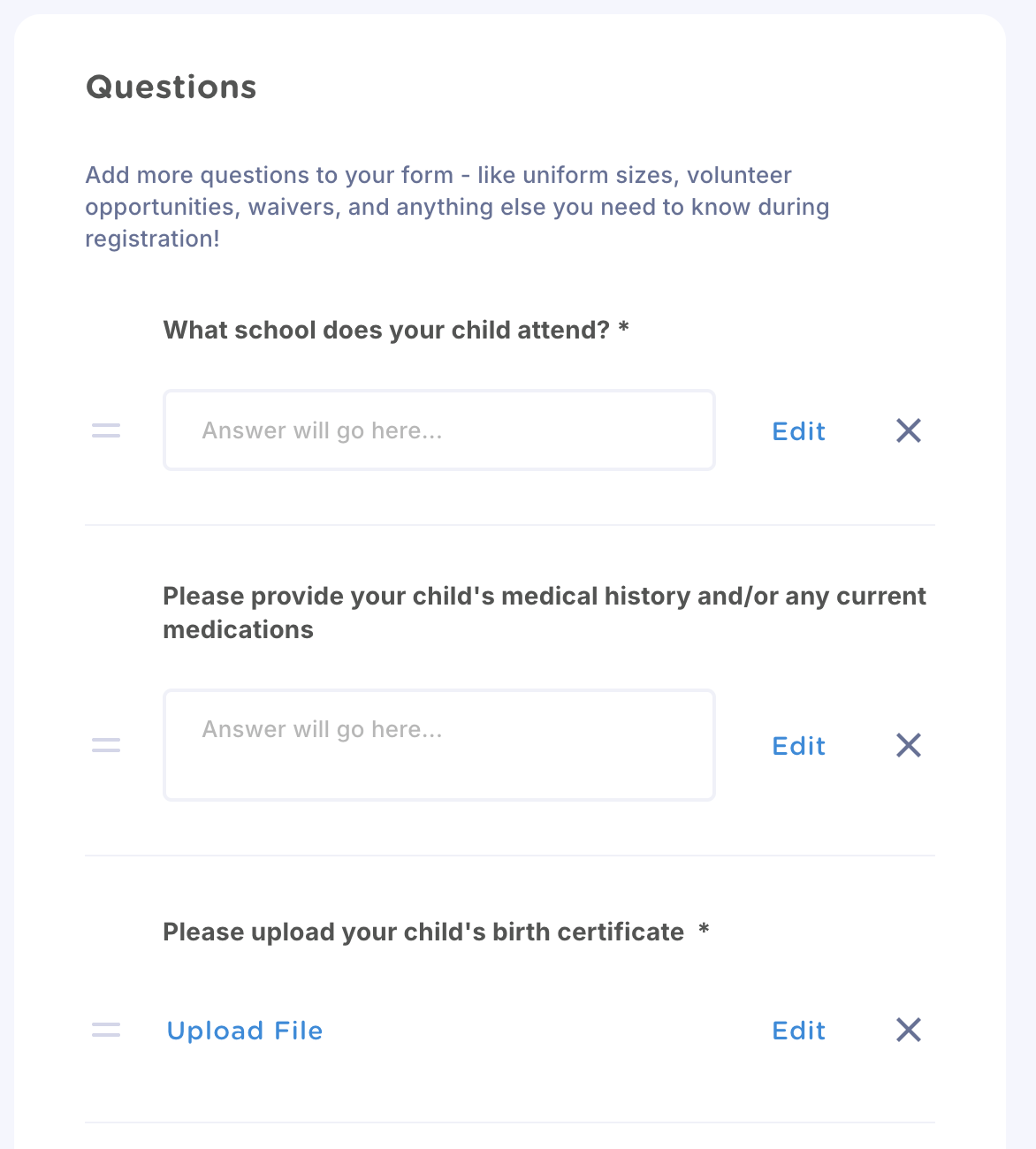Select the "Please upload your child's birth certificate" label
1036x1149 pixels.
(x=423, y=932)
